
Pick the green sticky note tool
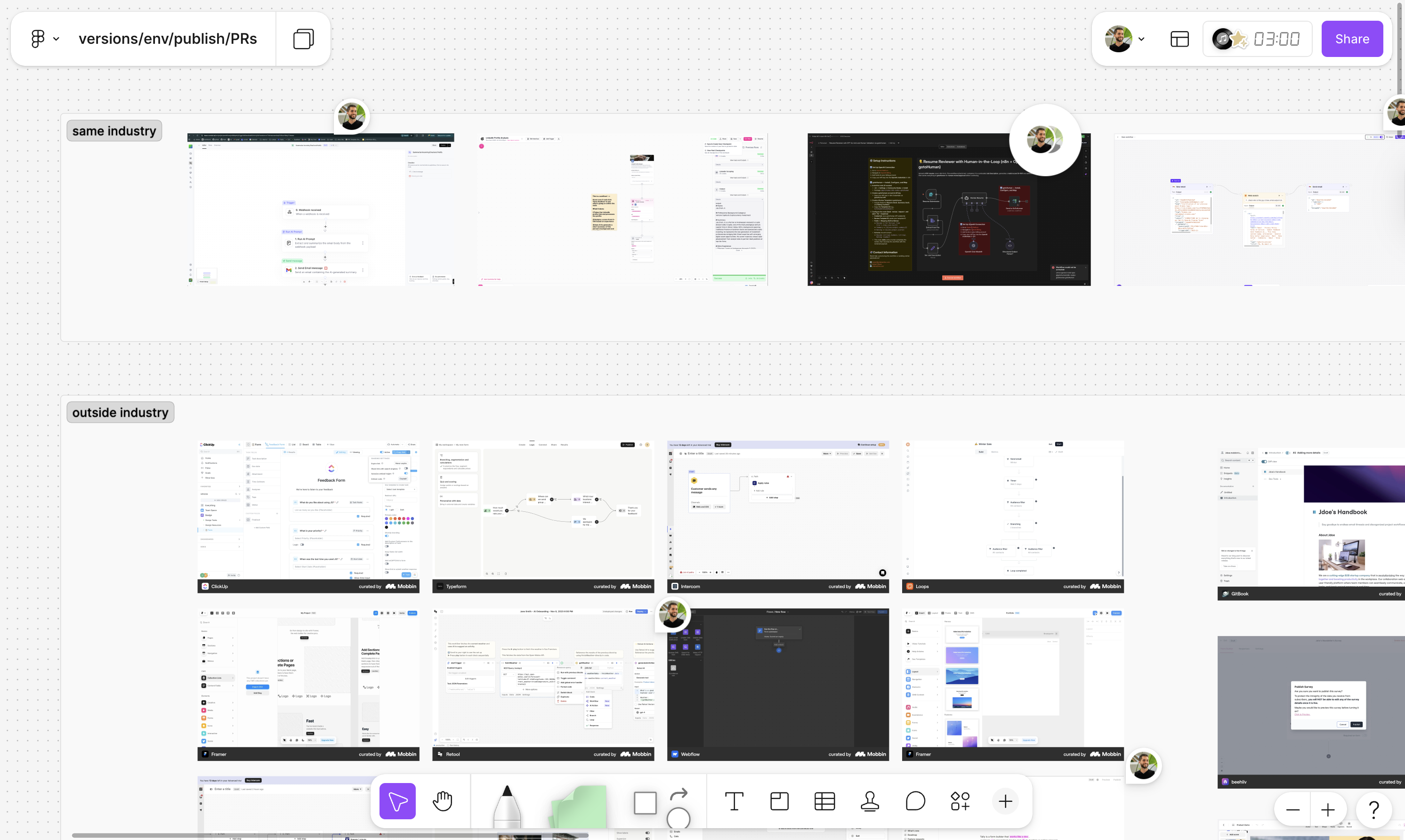(577, 807)
